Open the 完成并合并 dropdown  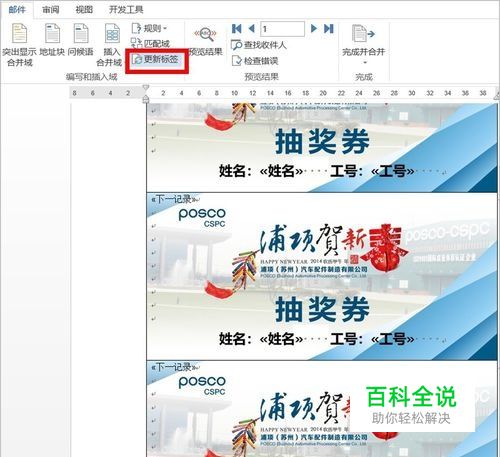click(x=363, y=43)
